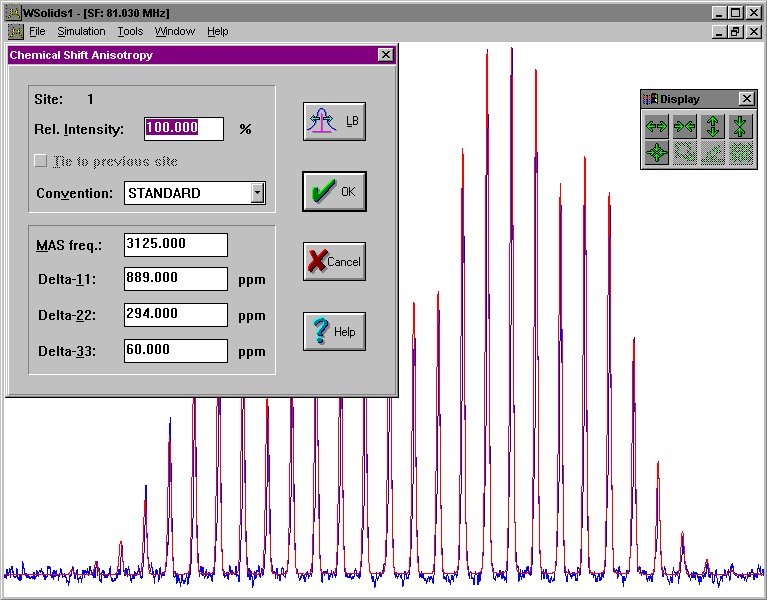
Task: Click the horizontal compress arrows icon
Action: pyautogui.click(x=684, y=126)
